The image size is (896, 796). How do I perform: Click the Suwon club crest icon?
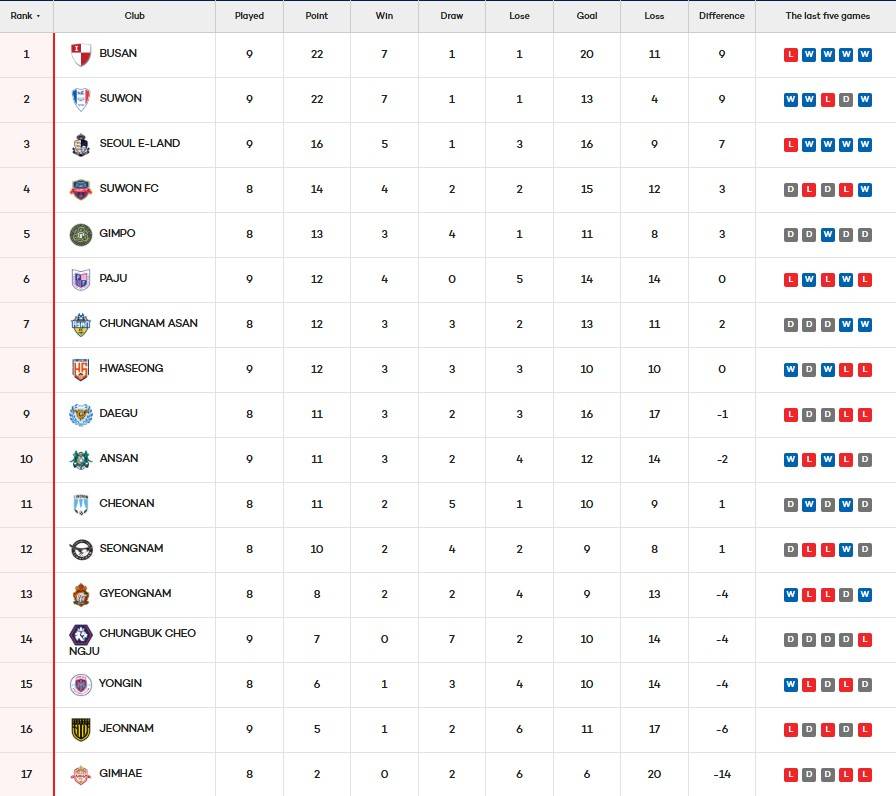(81, 100)
